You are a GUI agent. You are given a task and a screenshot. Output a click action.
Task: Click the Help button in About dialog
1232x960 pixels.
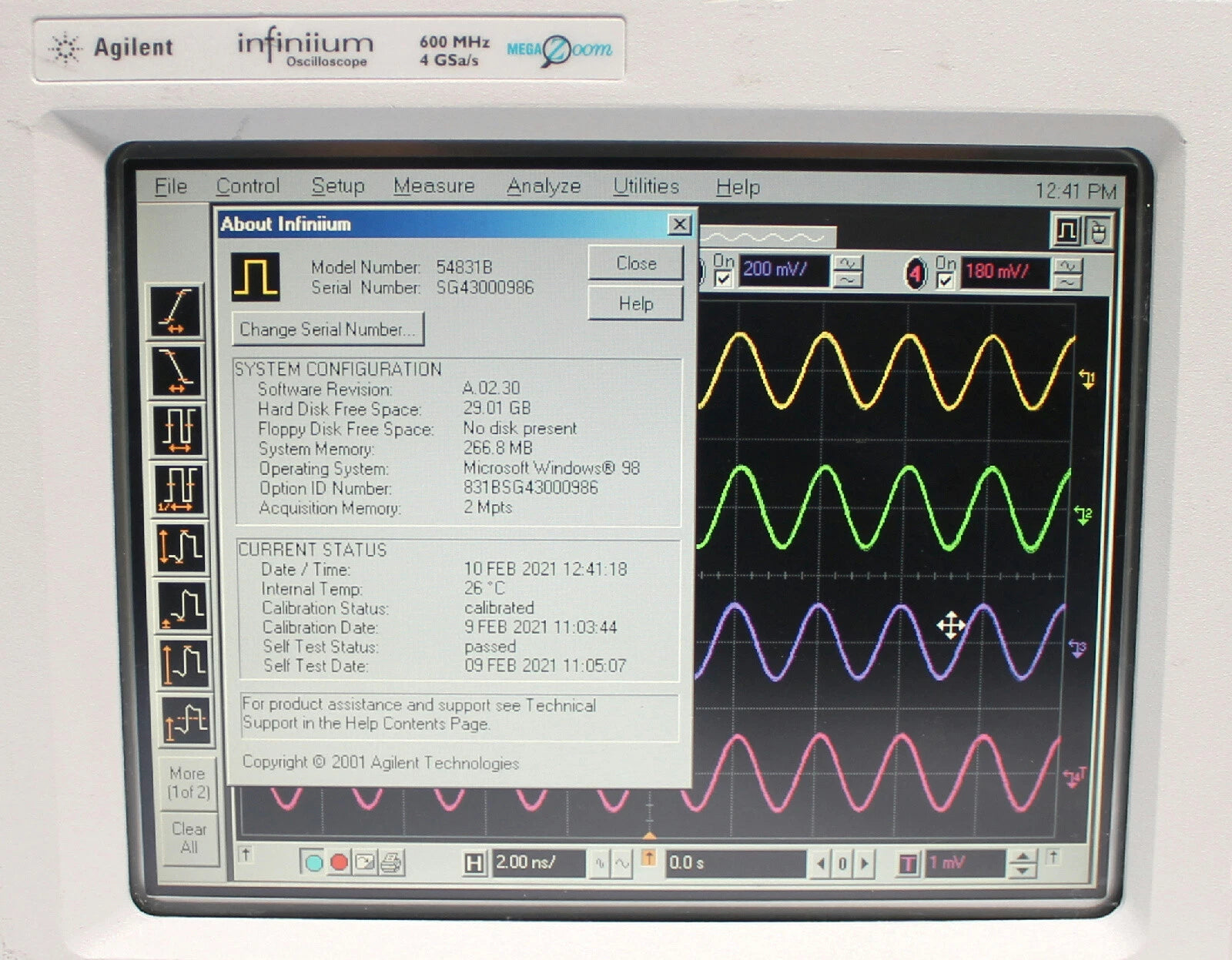[x=635, y=304]
